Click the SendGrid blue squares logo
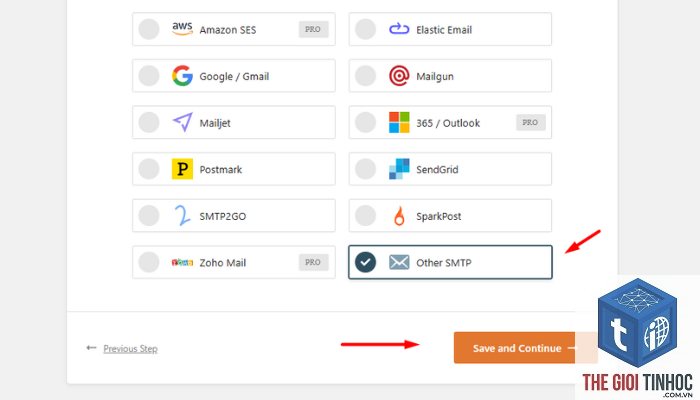This screenshot has height=400, width=700. [399, 169]
